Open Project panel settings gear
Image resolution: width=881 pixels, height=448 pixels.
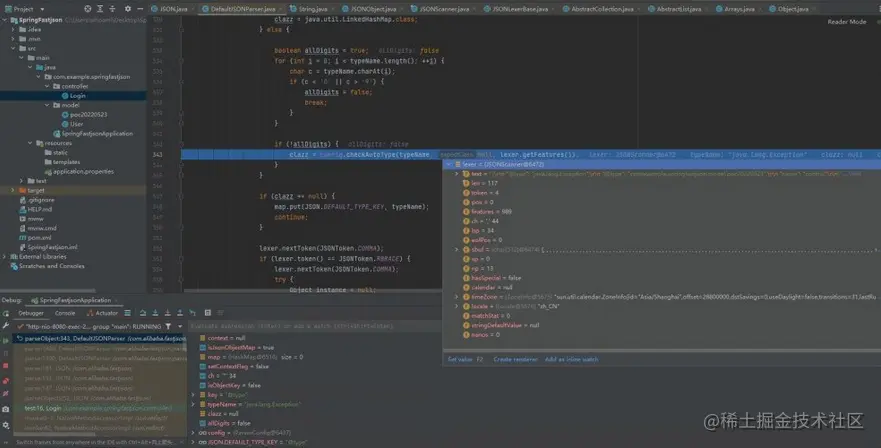(128, 9)
